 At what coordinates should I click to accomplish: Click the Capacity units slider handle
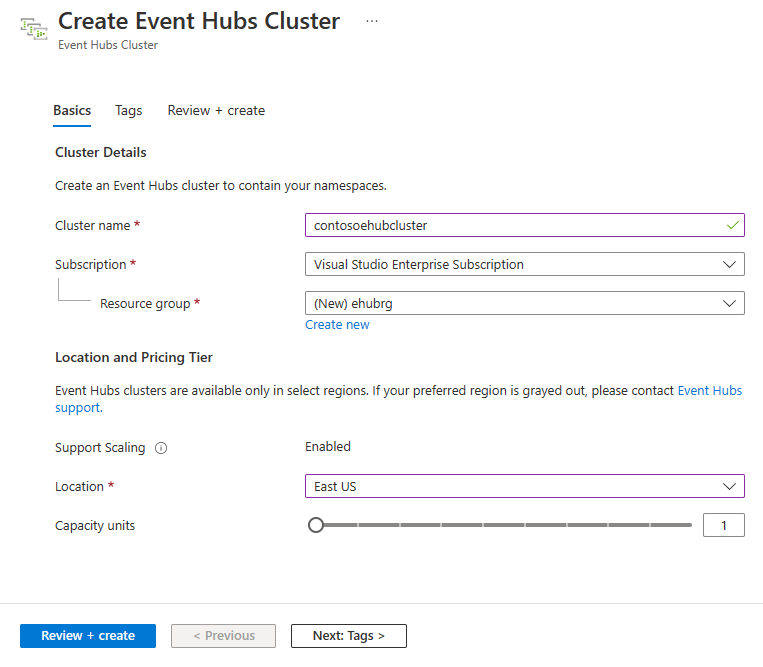click(316, 525)
